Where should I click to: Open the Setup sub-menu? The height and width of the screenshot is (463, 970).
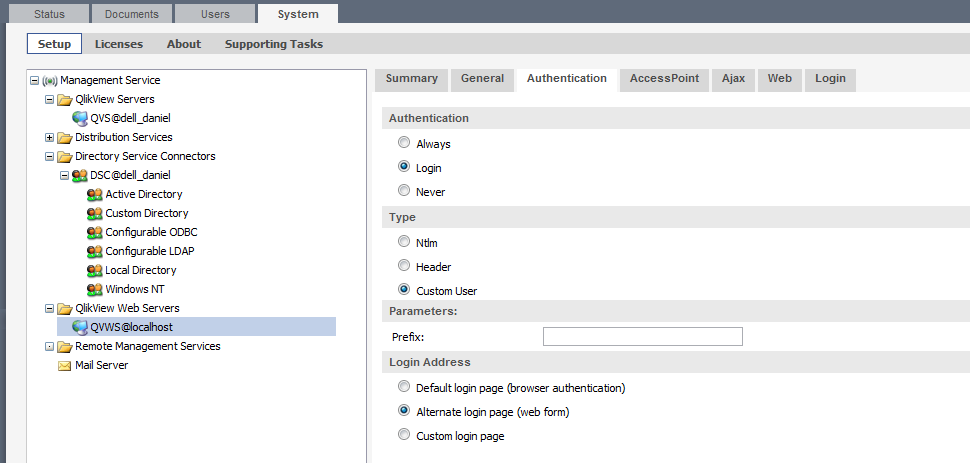pyautogui.click(x=54, y=44)
